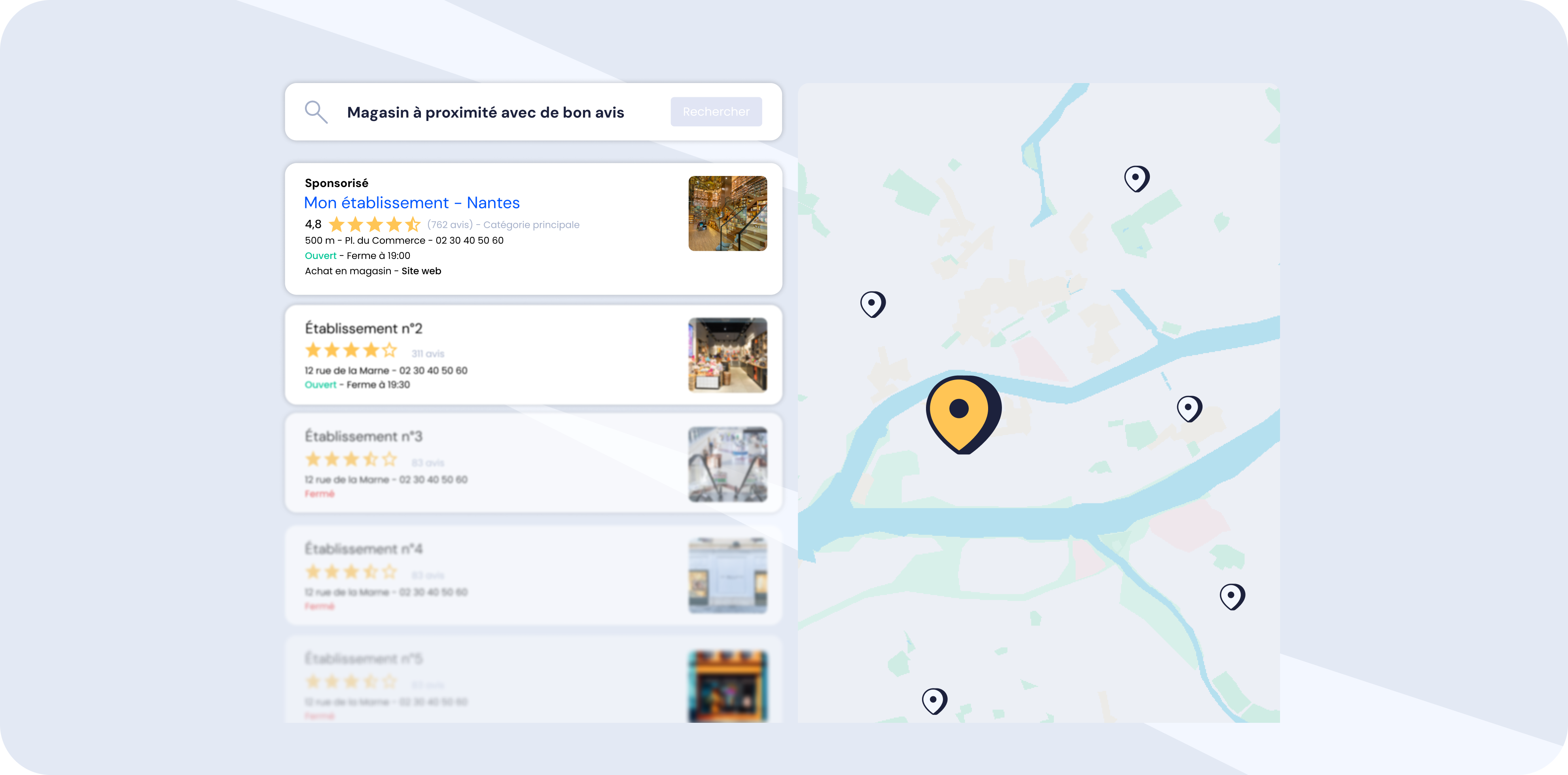
Task: Select the lower-right map marker pin
Action: [x=1231, y=596]
